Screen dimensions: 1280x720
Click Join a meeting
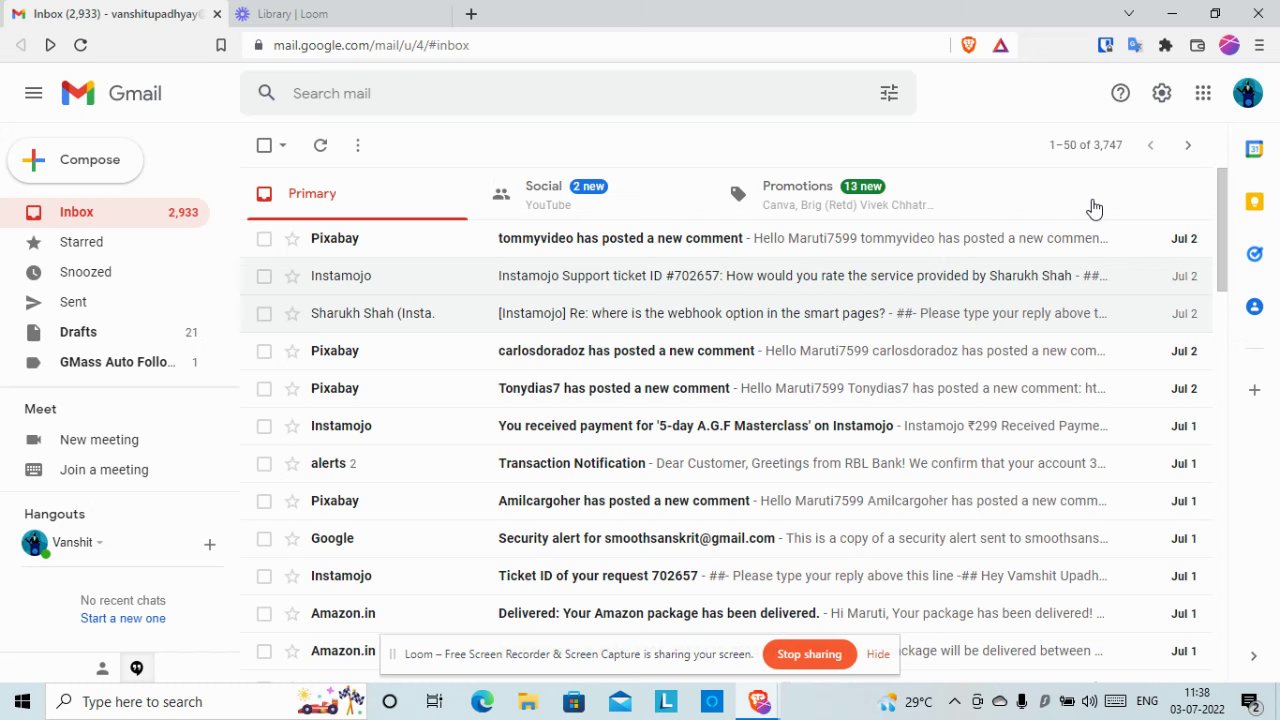104,470
